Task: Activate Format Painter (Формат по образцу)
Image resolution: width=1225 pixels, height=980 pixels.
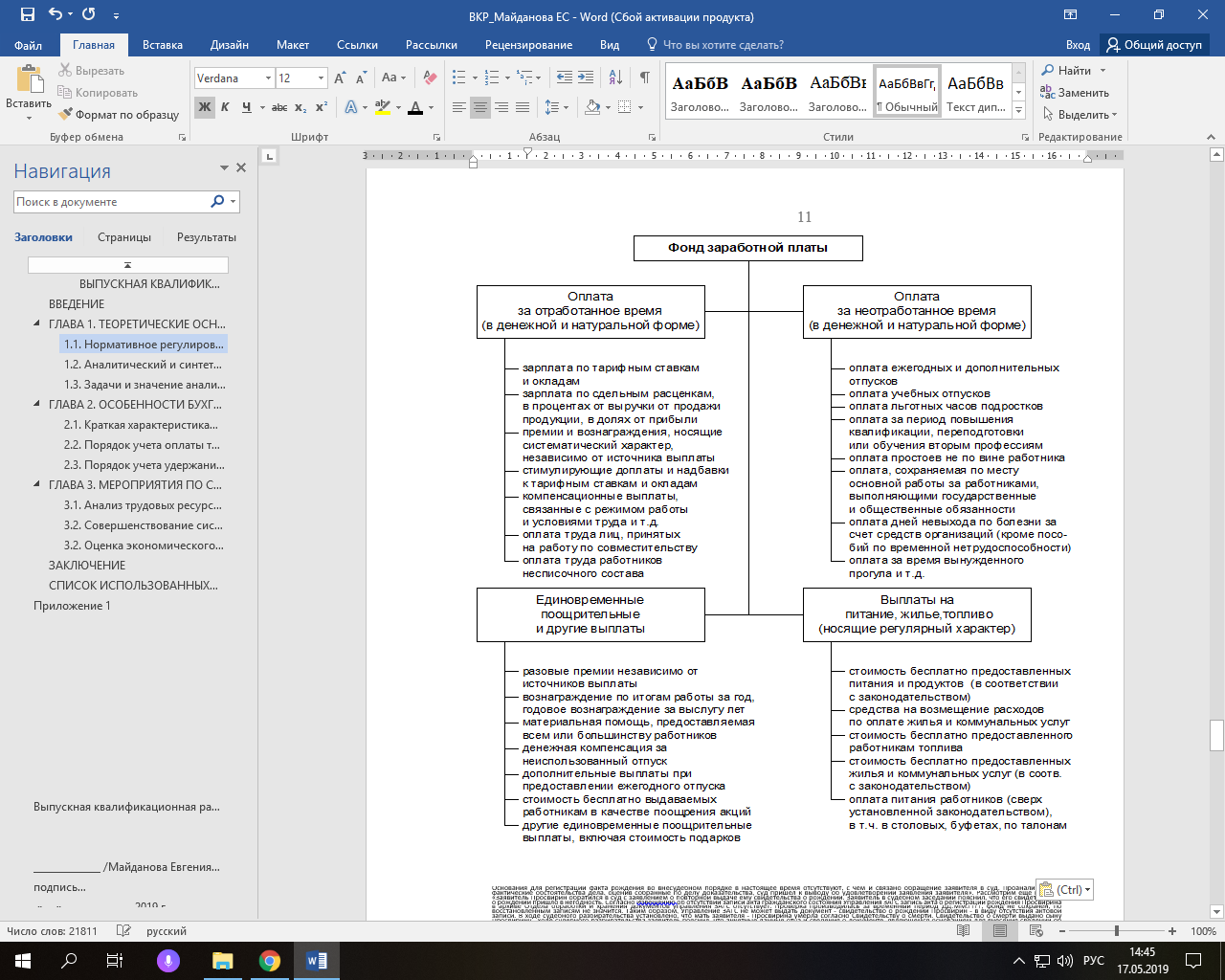Action: pos(119,115)
